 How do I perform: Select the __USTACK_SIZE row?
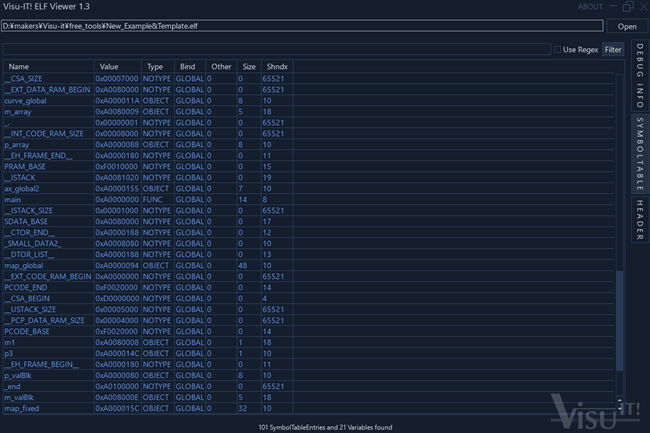click(x=308, y=309)
